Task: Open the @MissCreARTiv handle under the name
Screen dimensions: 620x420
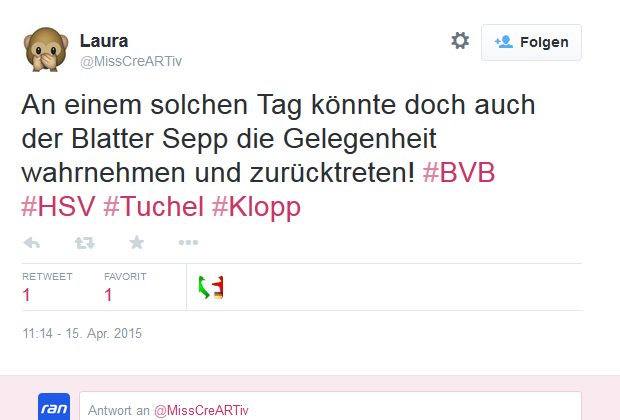Action: [x=131, y=61]
